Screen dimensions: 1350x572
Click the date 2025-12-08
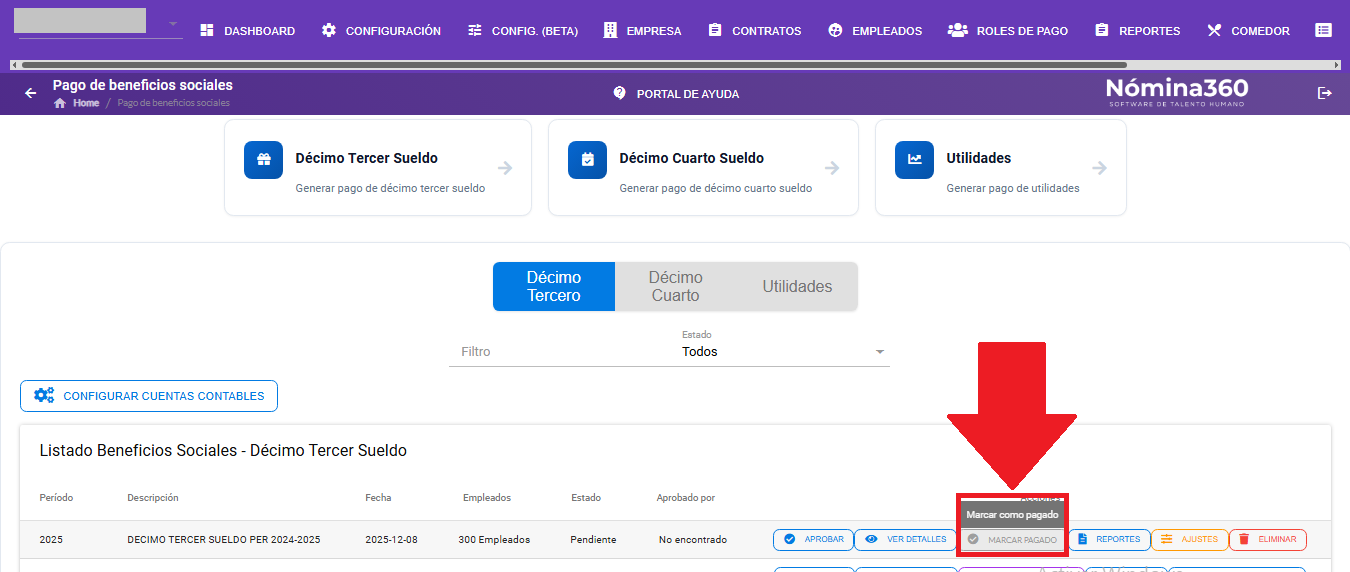391,540
